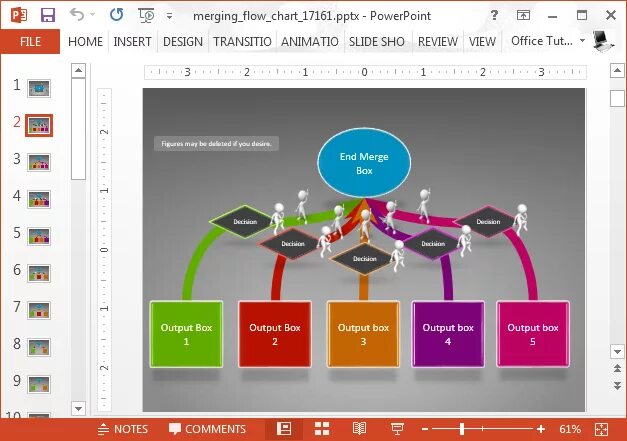
Task: Open zoom dialog via 61% level
Action: [569, 429]
